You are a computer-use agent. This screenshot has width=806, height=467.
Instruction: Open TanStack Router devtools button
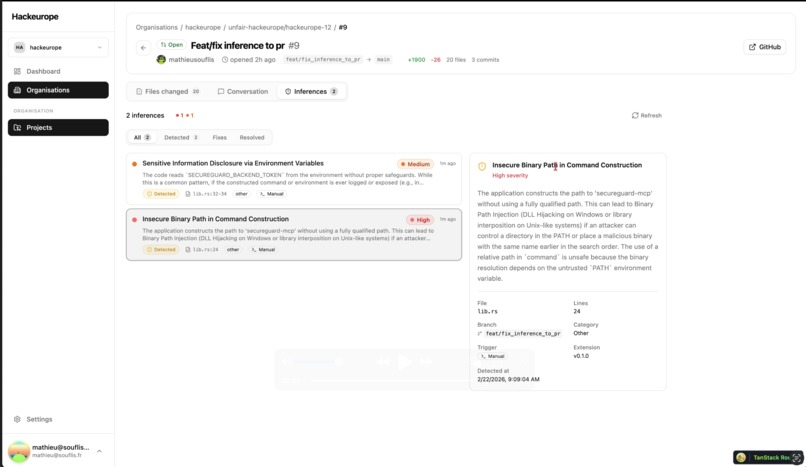[768, 457]
